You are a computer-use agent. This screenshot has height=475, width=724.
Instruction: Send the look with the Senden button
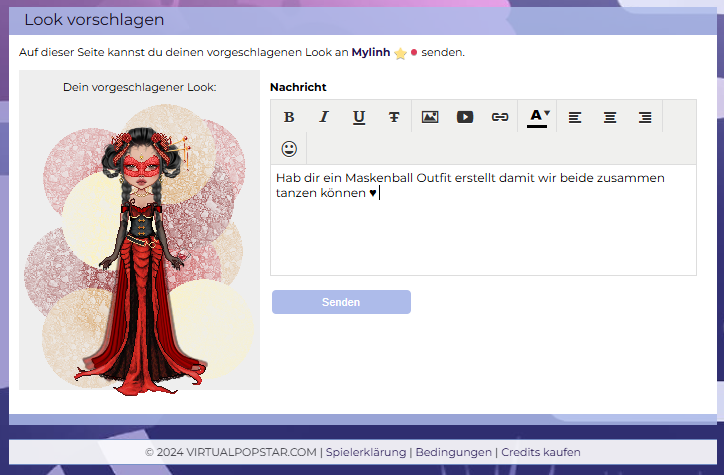coord(341,302)
